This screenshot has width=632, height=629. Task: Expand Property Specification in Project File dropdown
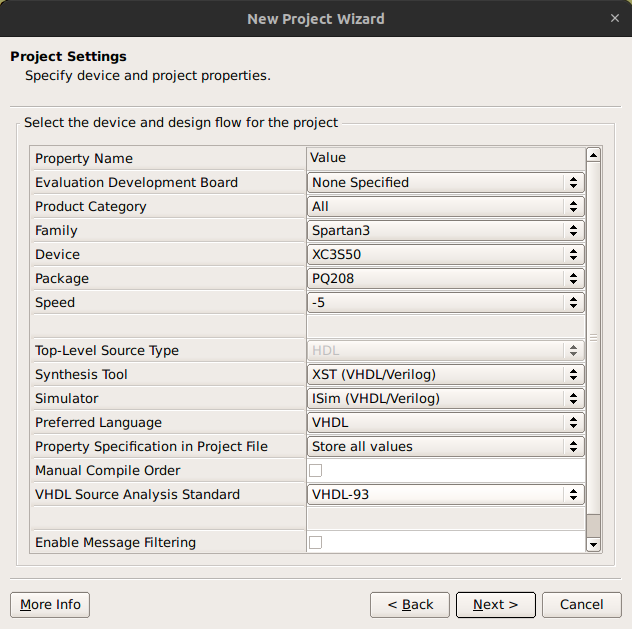click(445, 446)
